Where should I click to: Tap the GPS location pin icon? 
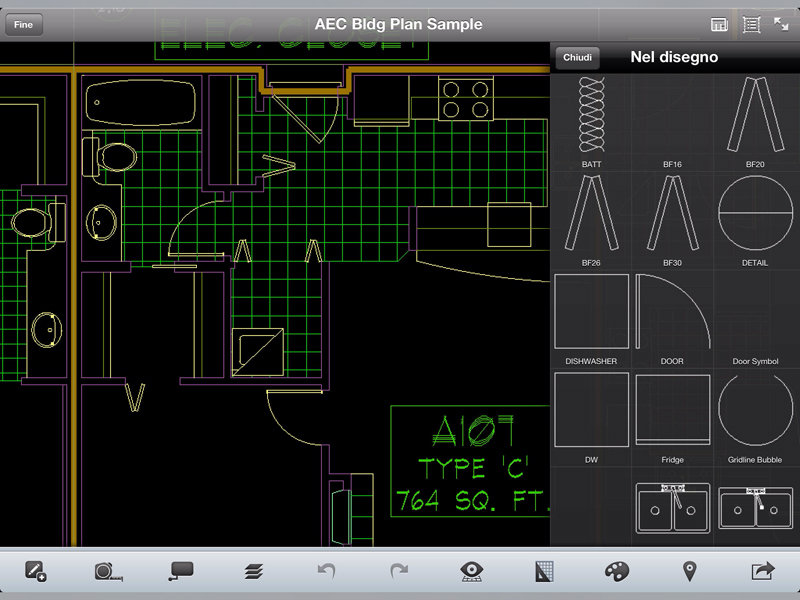point(689,571)
